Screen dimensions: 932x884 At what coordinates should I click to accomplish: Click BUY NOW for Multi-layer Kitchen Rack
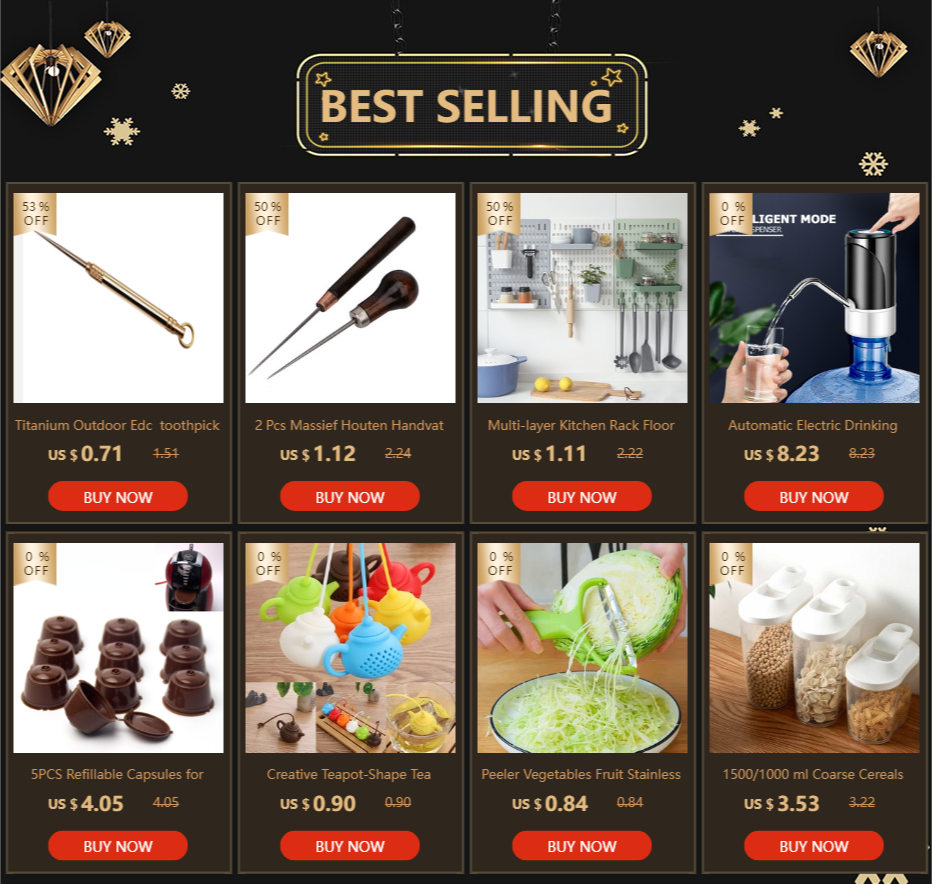[x=581, y=496]
